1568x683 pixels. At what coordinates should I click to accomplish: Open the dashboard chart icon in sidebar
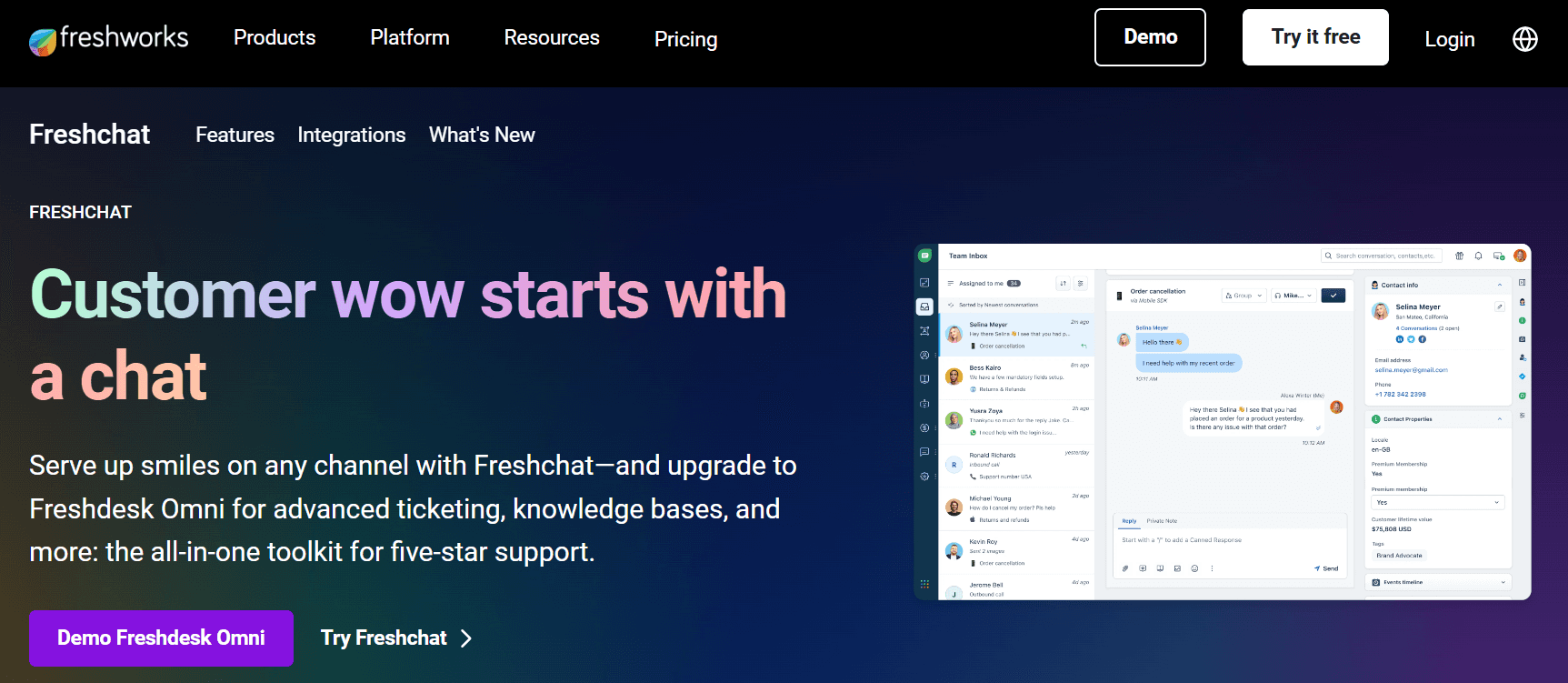[924, 283]
